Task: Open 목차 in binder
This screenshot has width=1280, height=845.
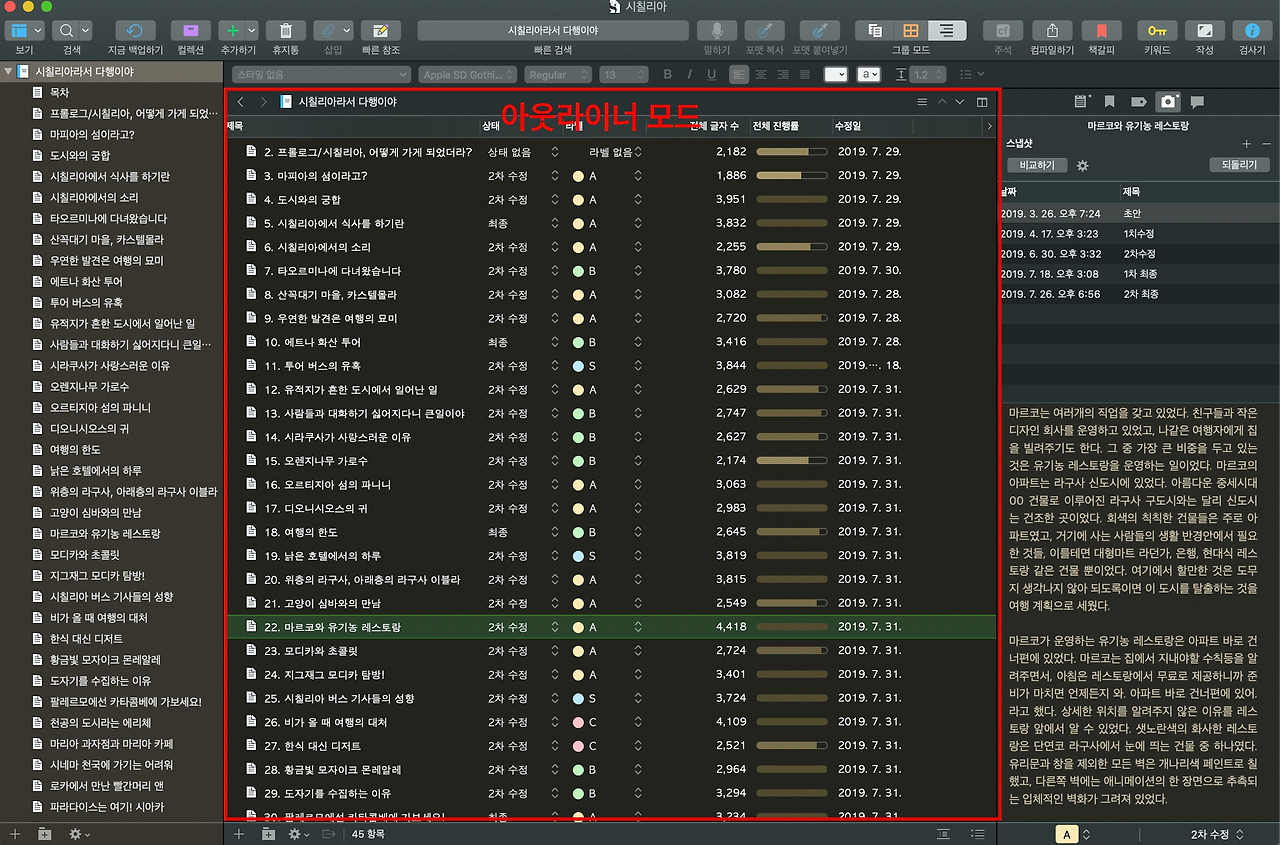Action: [59, 93]
